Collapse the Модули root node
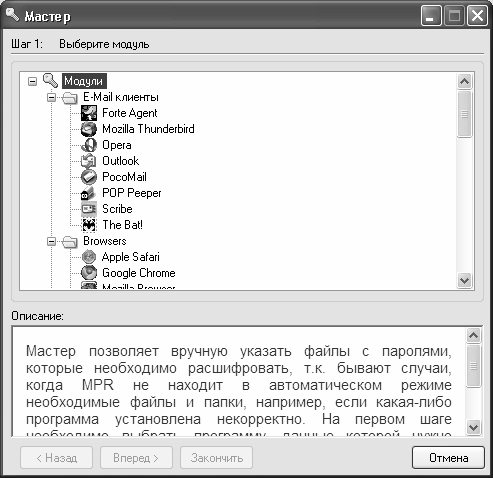This screenshot has height=478, width=493. click(32, 81)
